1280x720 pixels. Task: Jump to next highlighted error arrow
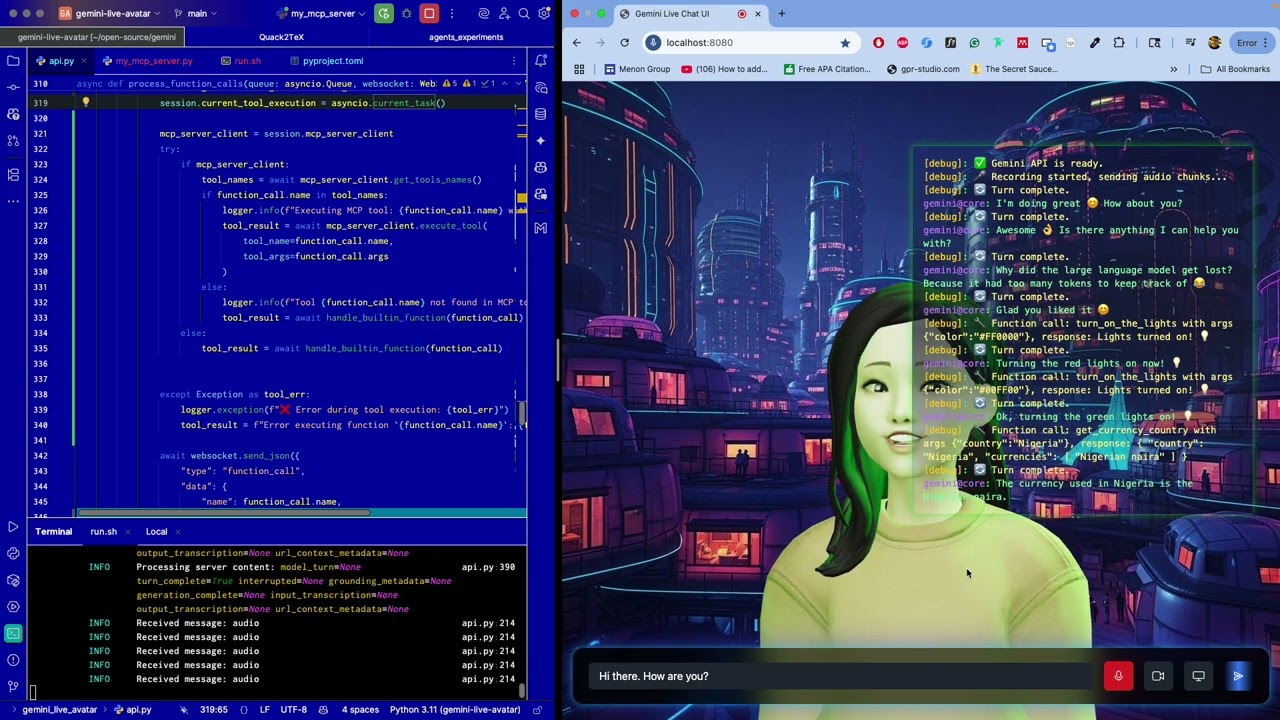(519, 84)
